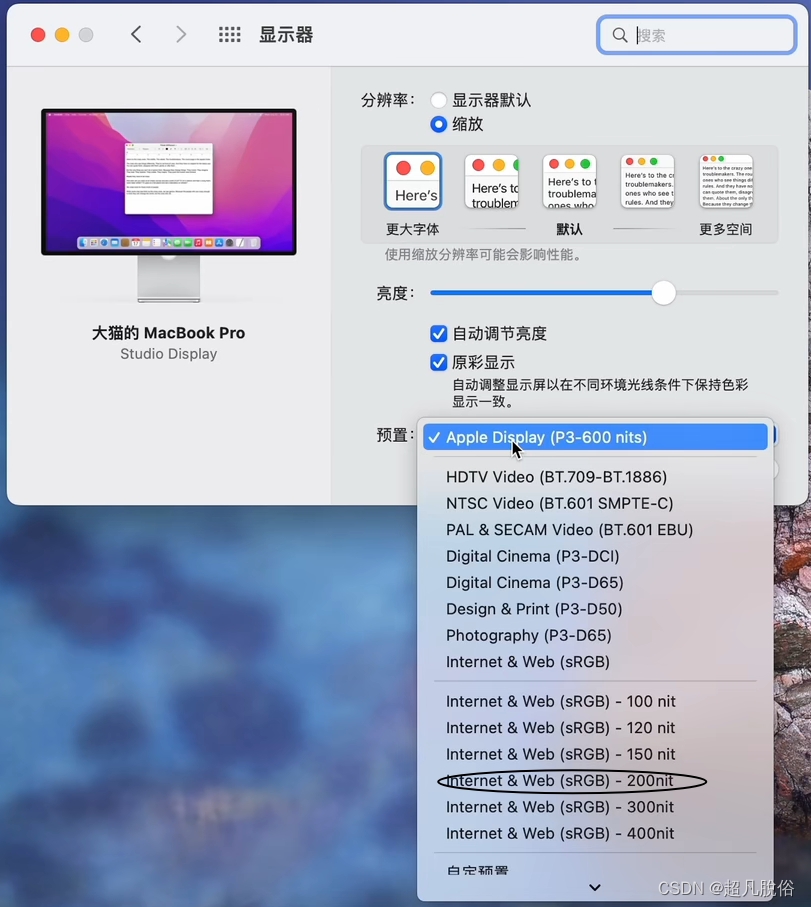
Task: Toggle the 原彩显示 True Tone checkbox
Action: [438, 363]
